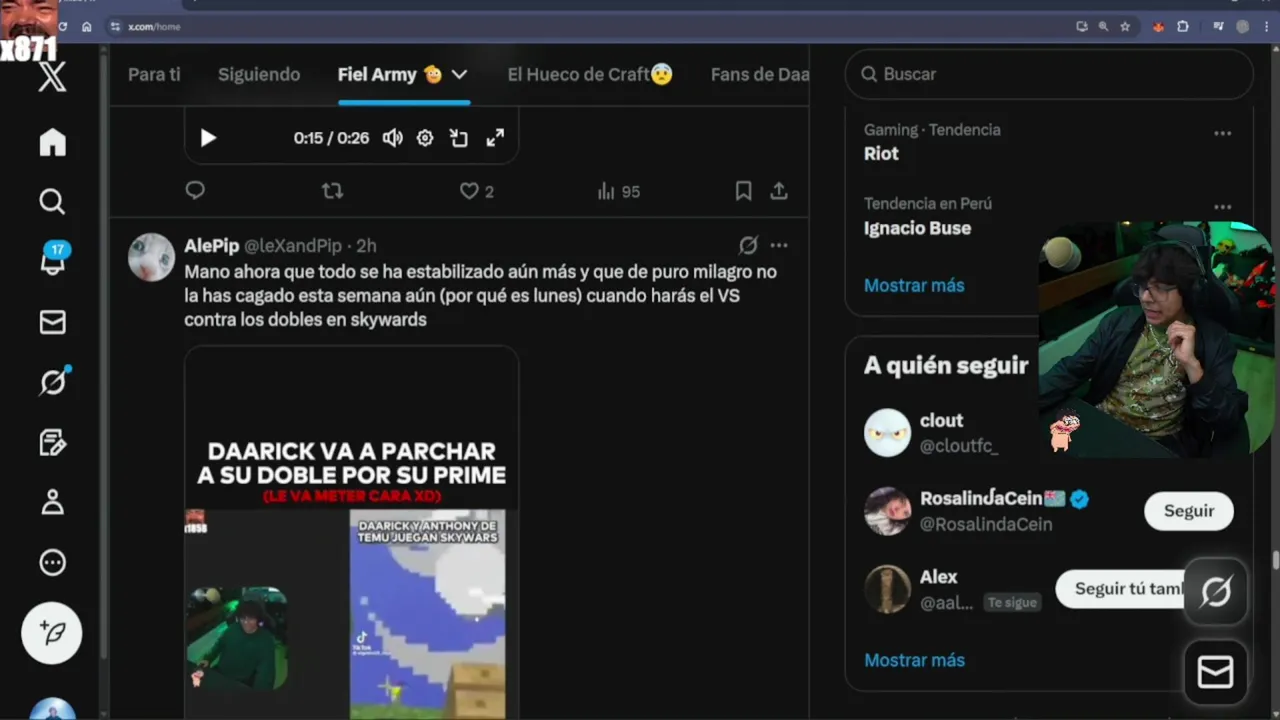This screenshot has width=1280, height=720.
Task: Open the X logo home
Action: (52, 77)
